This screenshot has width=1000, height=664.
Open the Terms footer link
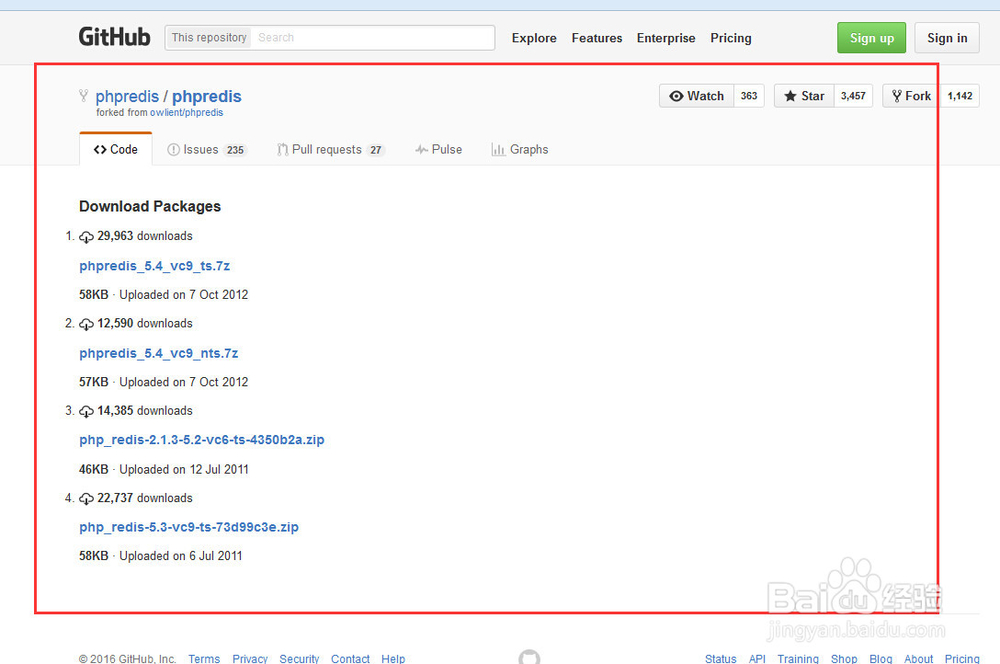point(204,658)
